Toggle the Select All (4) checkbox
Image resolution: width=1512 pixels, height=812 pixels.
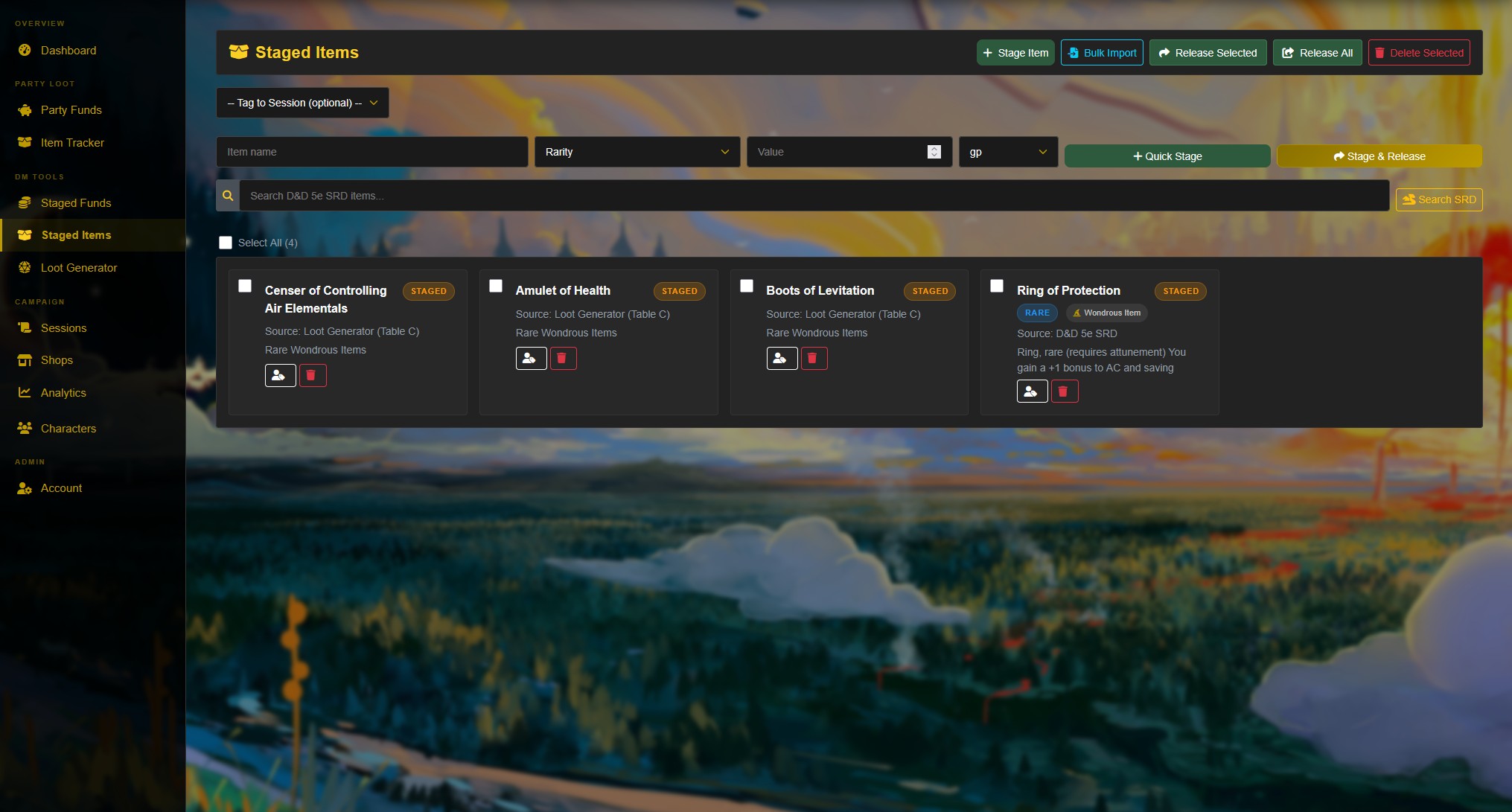tap(226, 243)
